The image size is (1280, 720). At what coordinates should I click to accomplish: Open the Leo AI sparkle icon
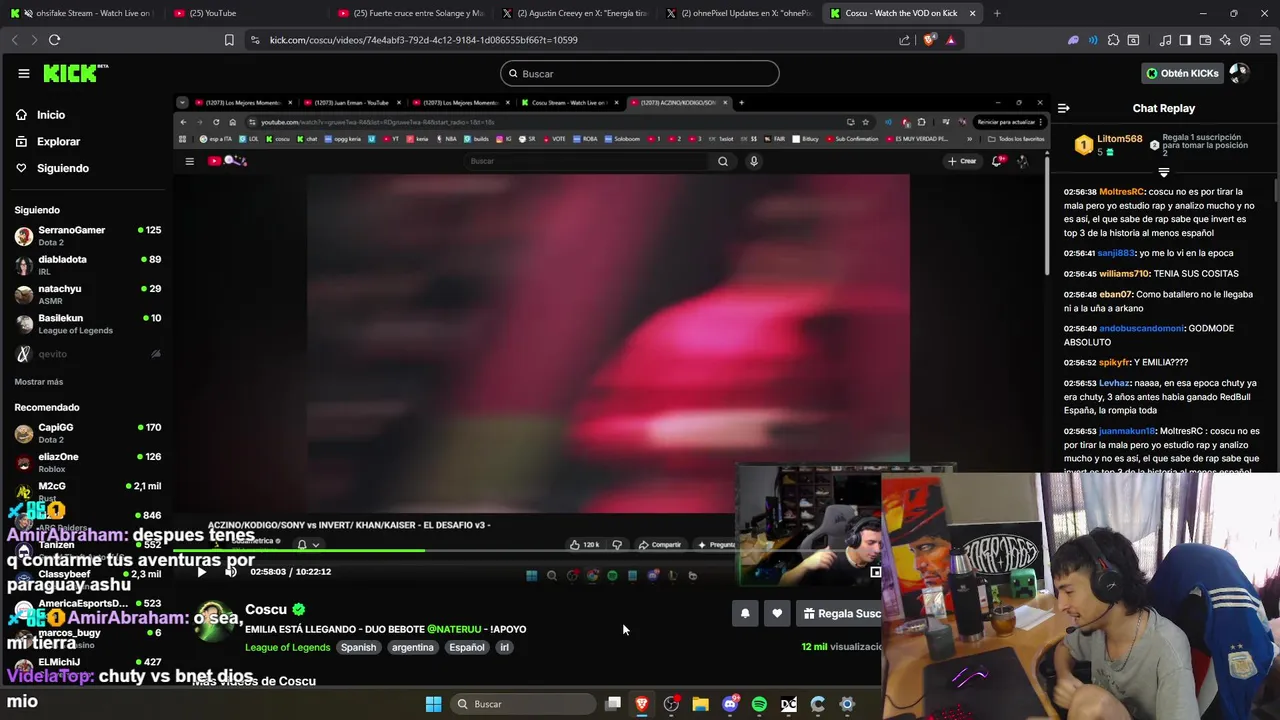pos(1225,40)
